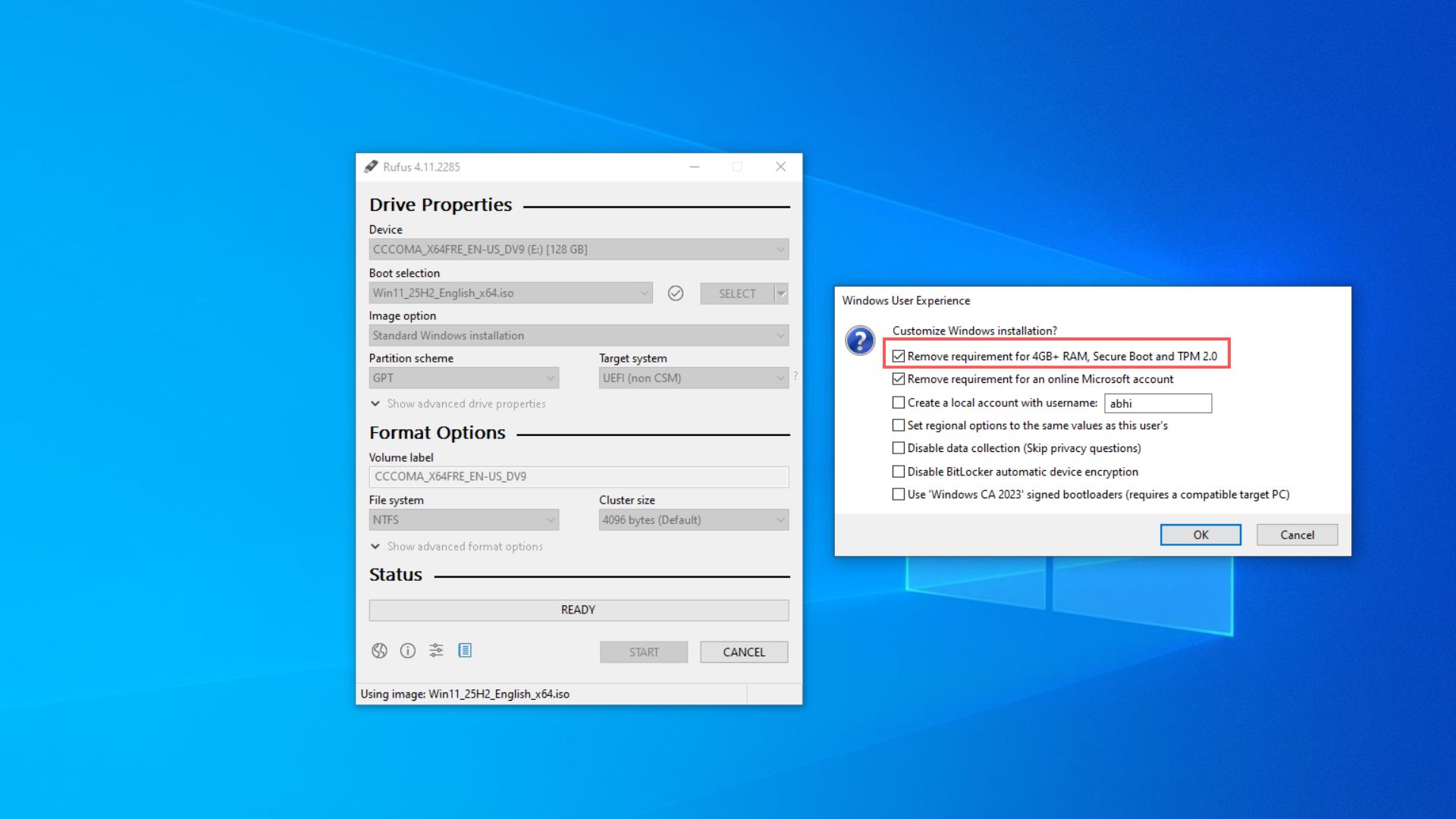The width and height of the screenshot is (1456, 819).
Task: Open the SELECT button dropdown arrow
Action: click(780, 293)
